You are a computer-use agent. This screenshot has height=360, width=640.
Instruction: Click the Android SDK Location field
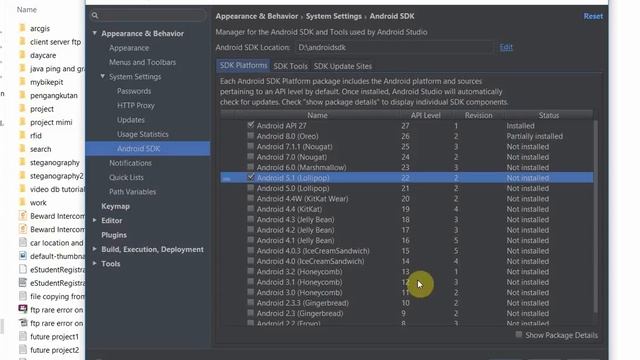394,47
